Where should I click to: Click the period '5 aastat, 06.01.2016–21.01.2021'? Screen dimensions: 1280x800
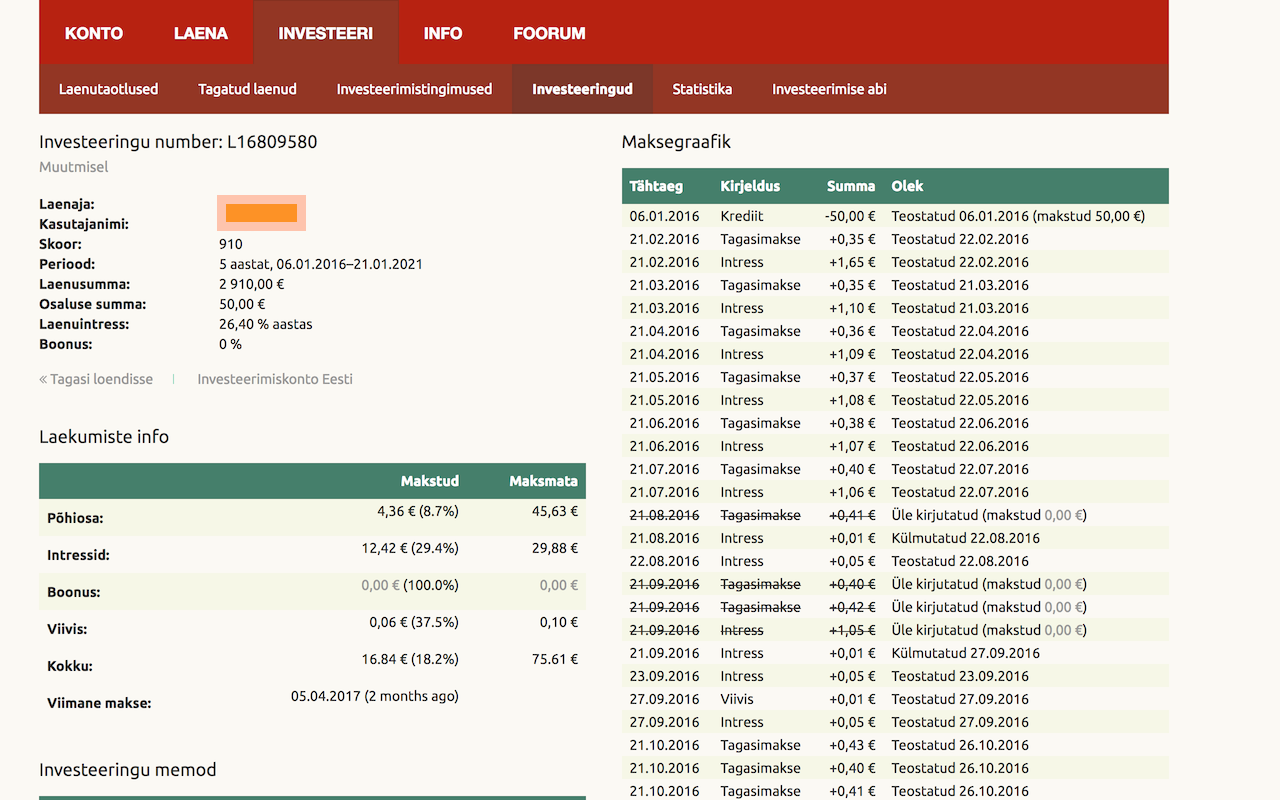pyautogui.click(x=321, y=264)
